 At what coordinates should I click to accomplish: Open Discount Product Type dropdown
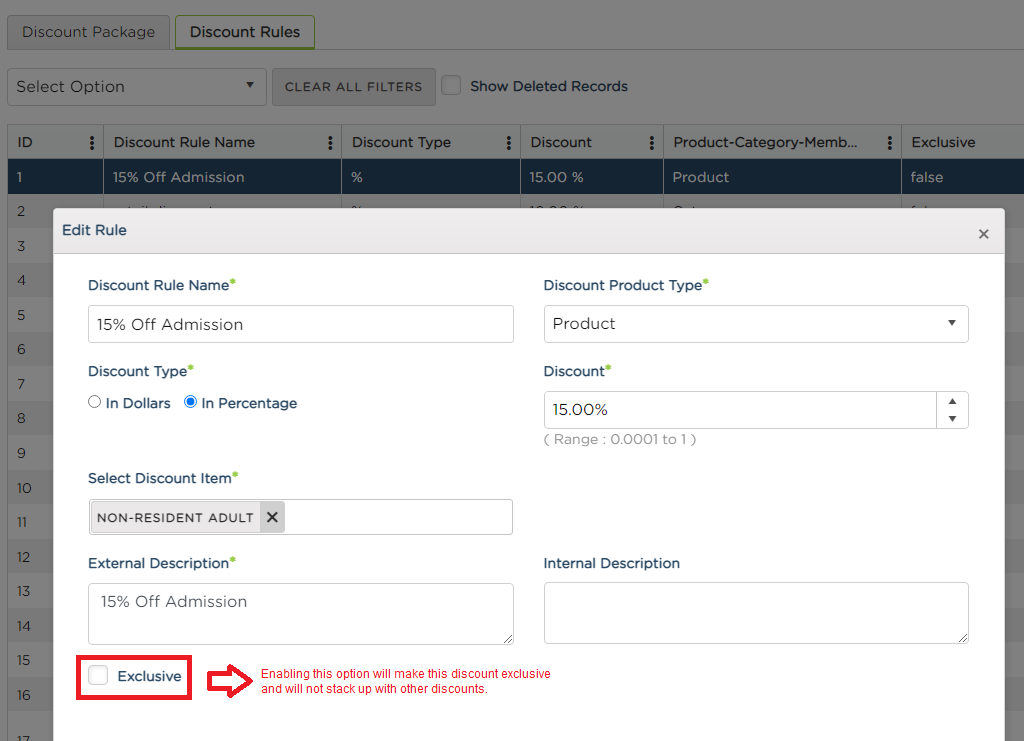coord(756,324)
